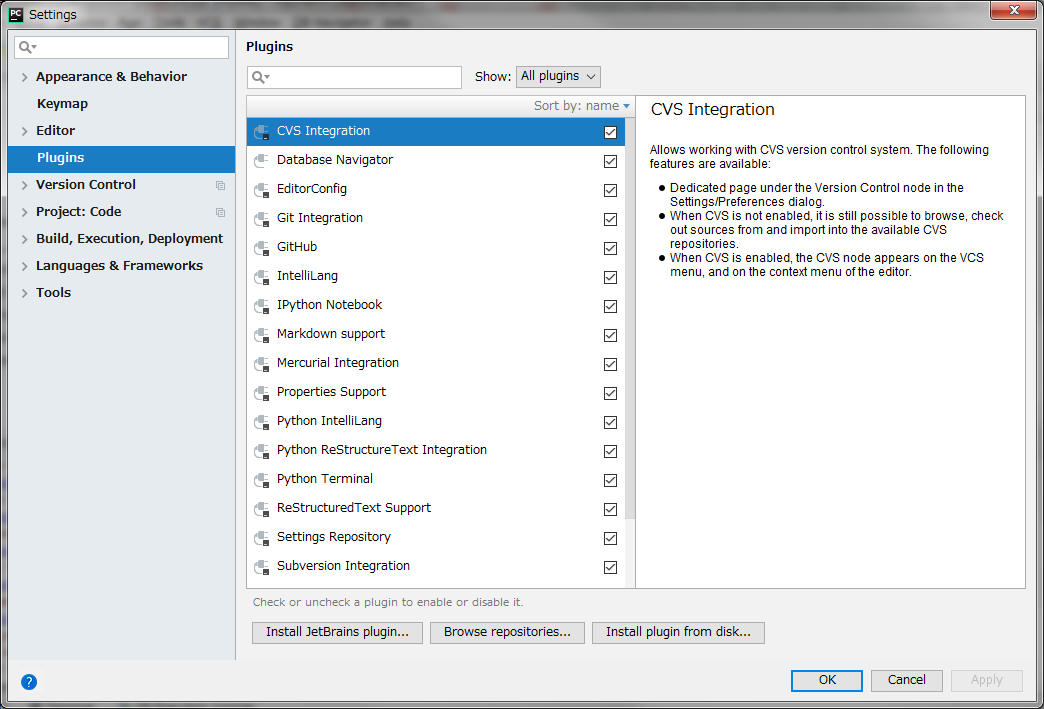This screenshot has height=709, width=1044.
Task: Select ReStructuredText Support plugin row
Action: point(436,508)
